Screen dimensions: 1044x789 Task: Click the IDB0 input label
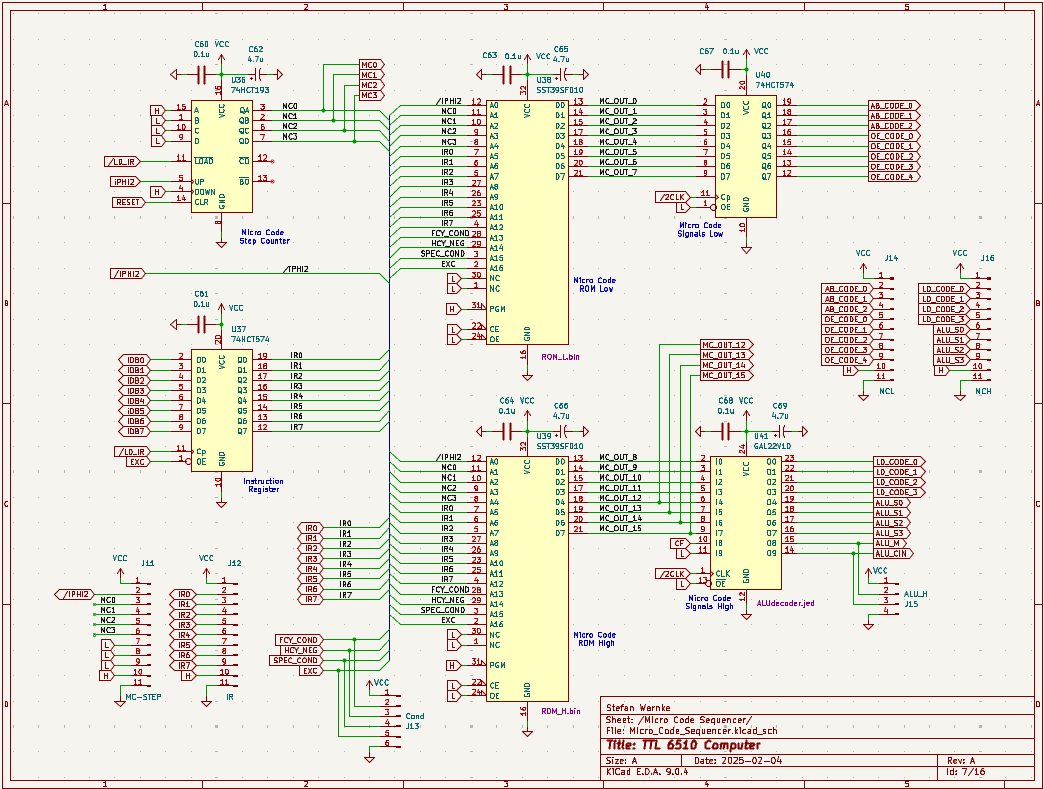(137, 360)
